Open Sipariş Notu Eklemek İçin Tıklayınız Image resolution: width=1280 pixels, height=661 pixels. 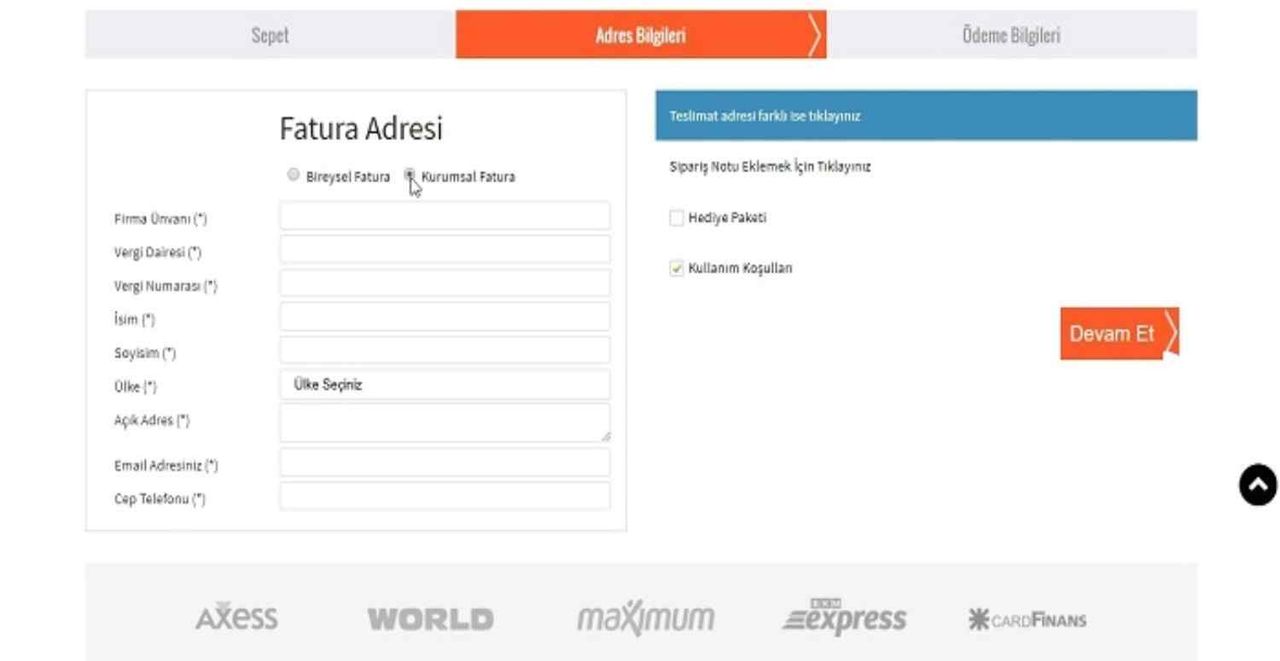770,167
